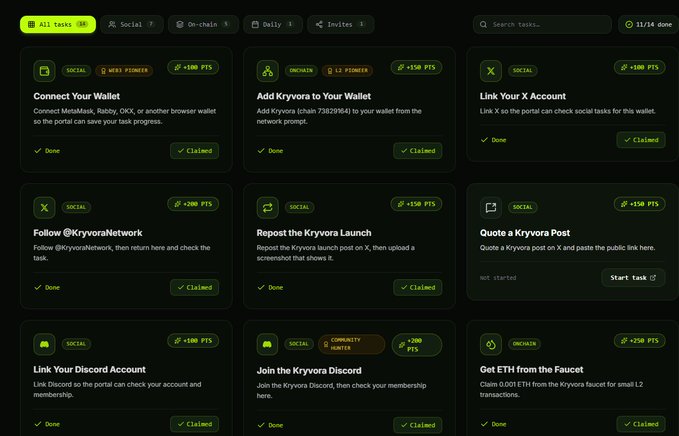Click +150 PTS badge on Add Kryvora card
This screenshot has height=436, width=679.
(x=416, y=68)
